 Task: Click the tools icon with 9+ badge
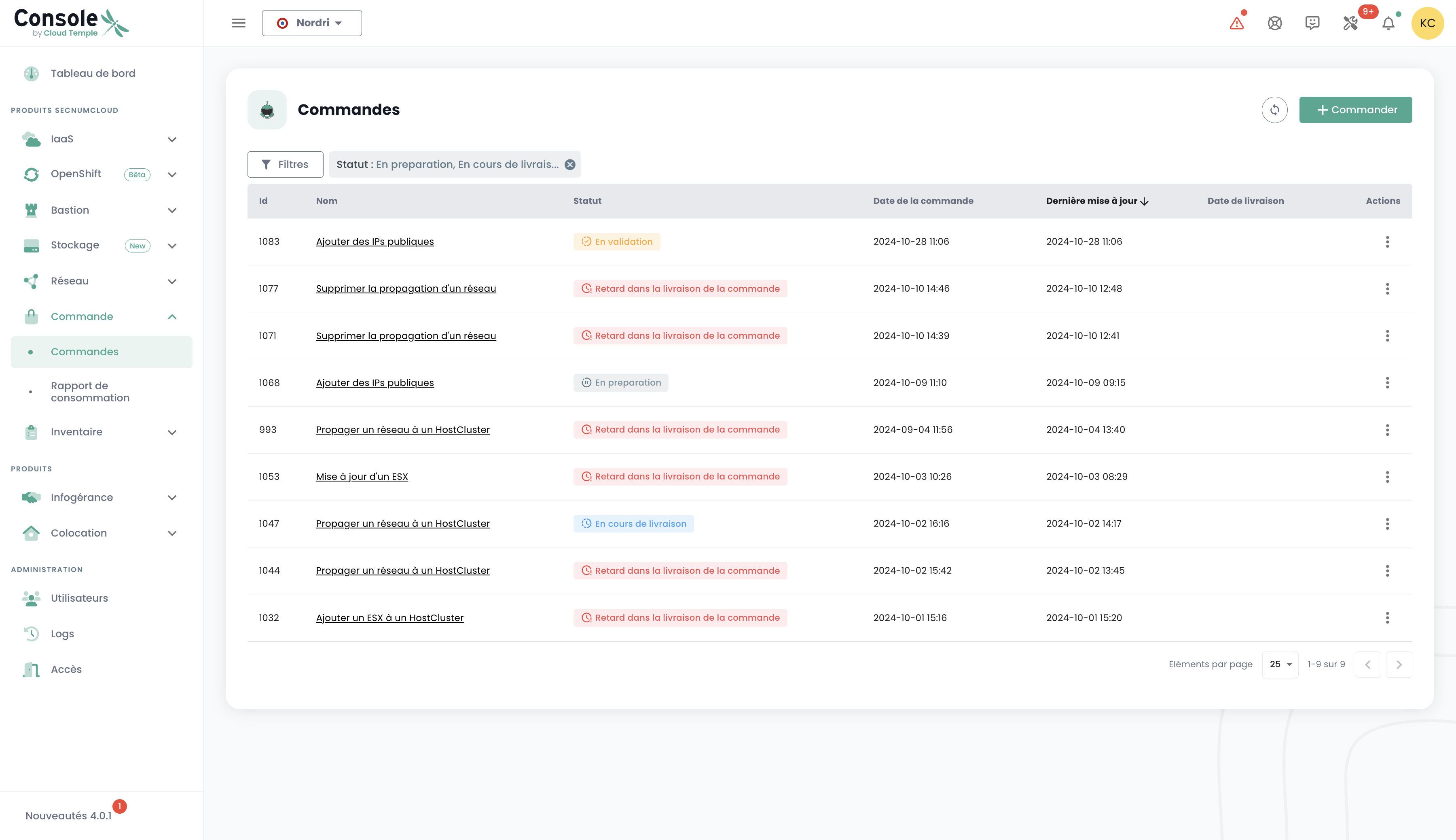coord(1350,23)
